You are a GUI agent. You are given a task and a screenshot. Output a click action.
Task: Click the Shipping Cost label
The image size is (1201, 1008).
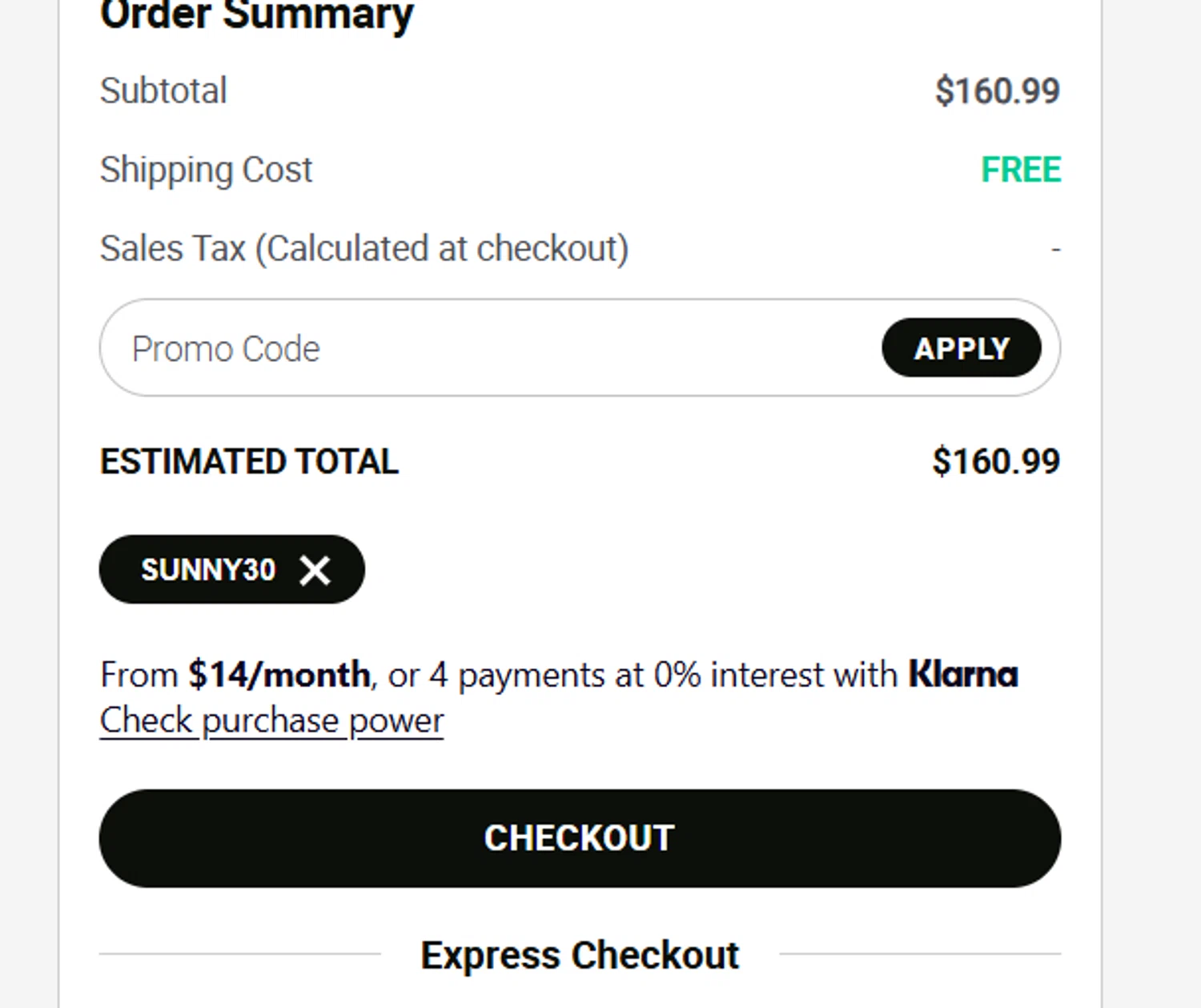(x=206, y=170)
